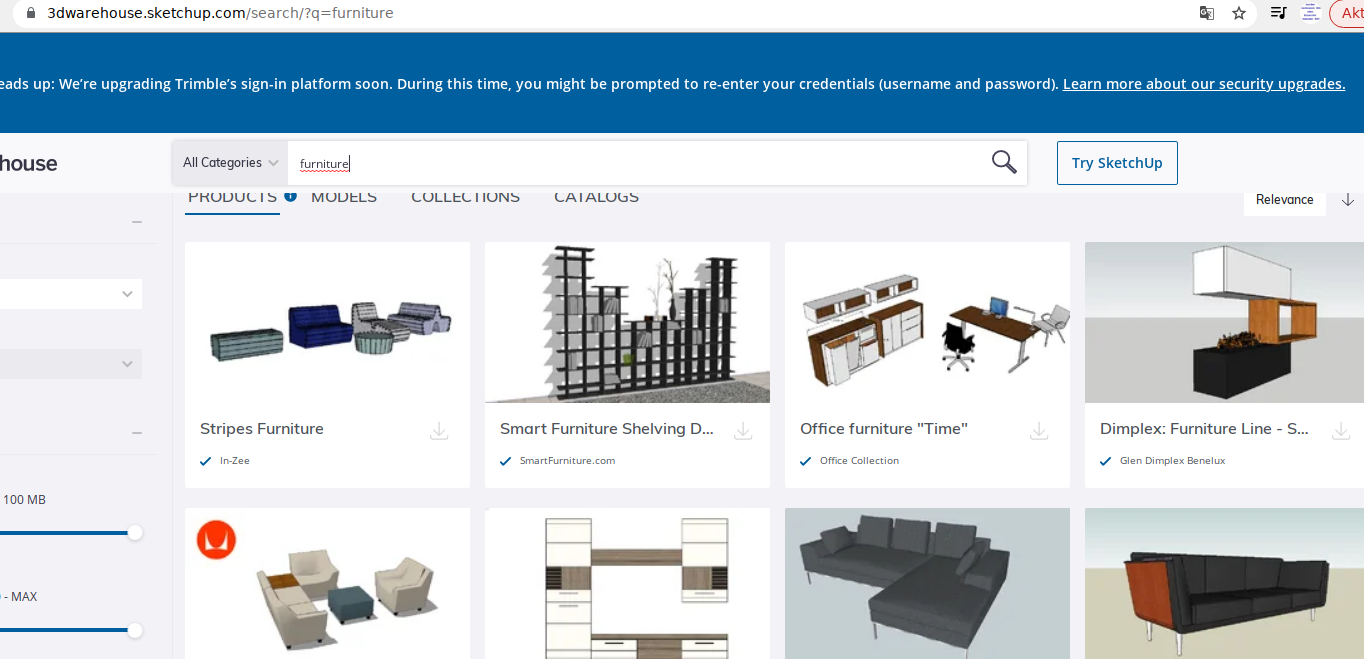This screenshot has height=659, width=1364.
Task: Click Glen Dimplex Benelux verified checkmark
Action: pos(1106,461)
